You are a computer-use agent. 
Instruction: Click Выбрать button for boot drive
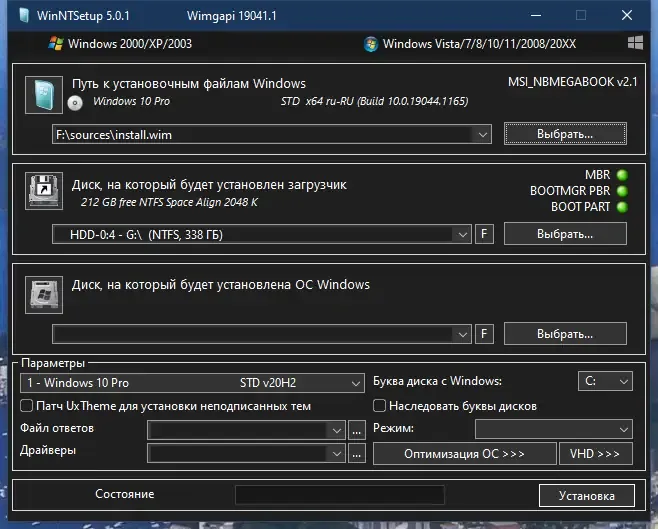pyautogui.click(x=565, y=234)
